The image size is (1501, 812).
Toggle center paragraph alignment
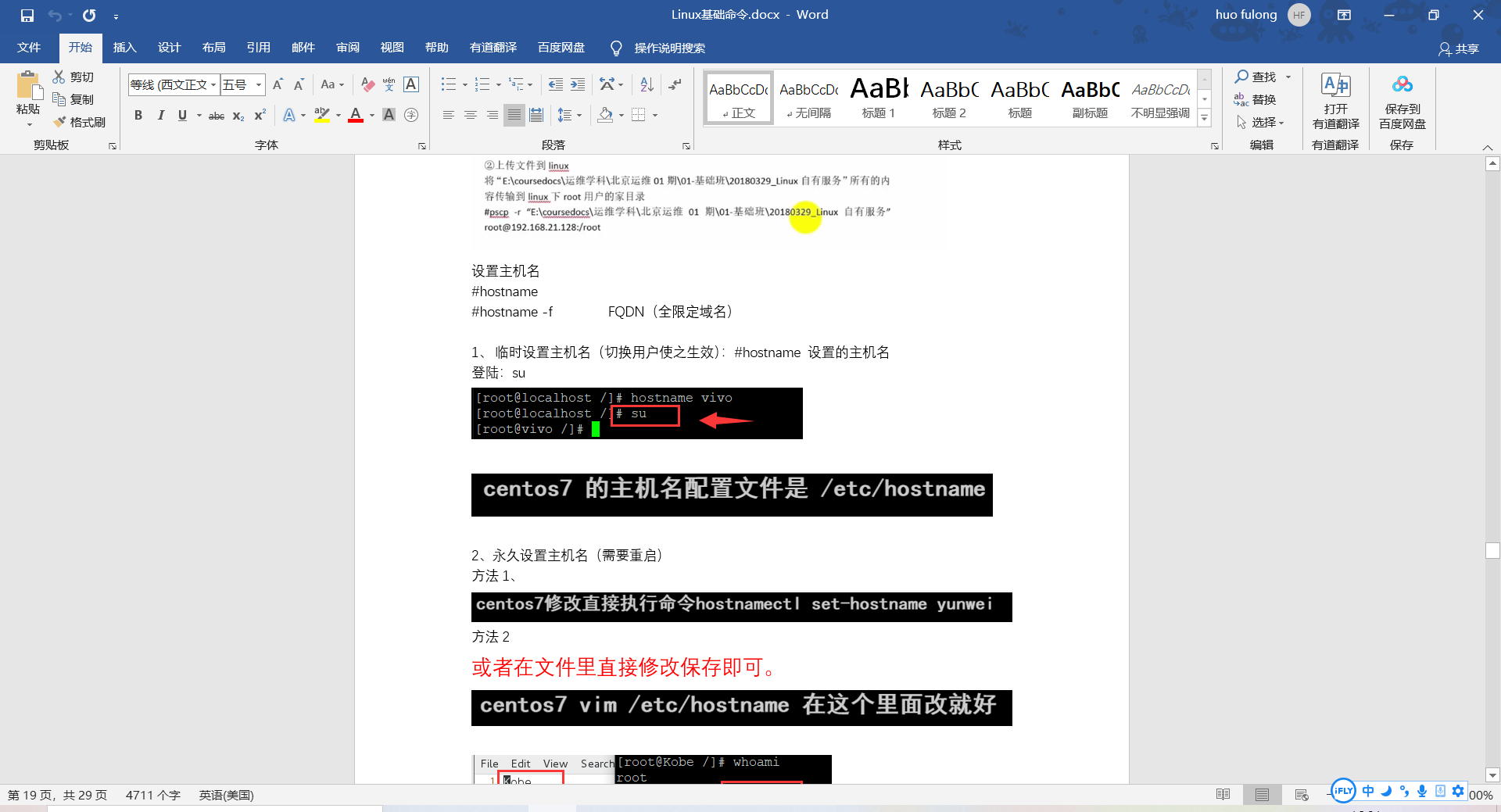[x=470, y=115]
